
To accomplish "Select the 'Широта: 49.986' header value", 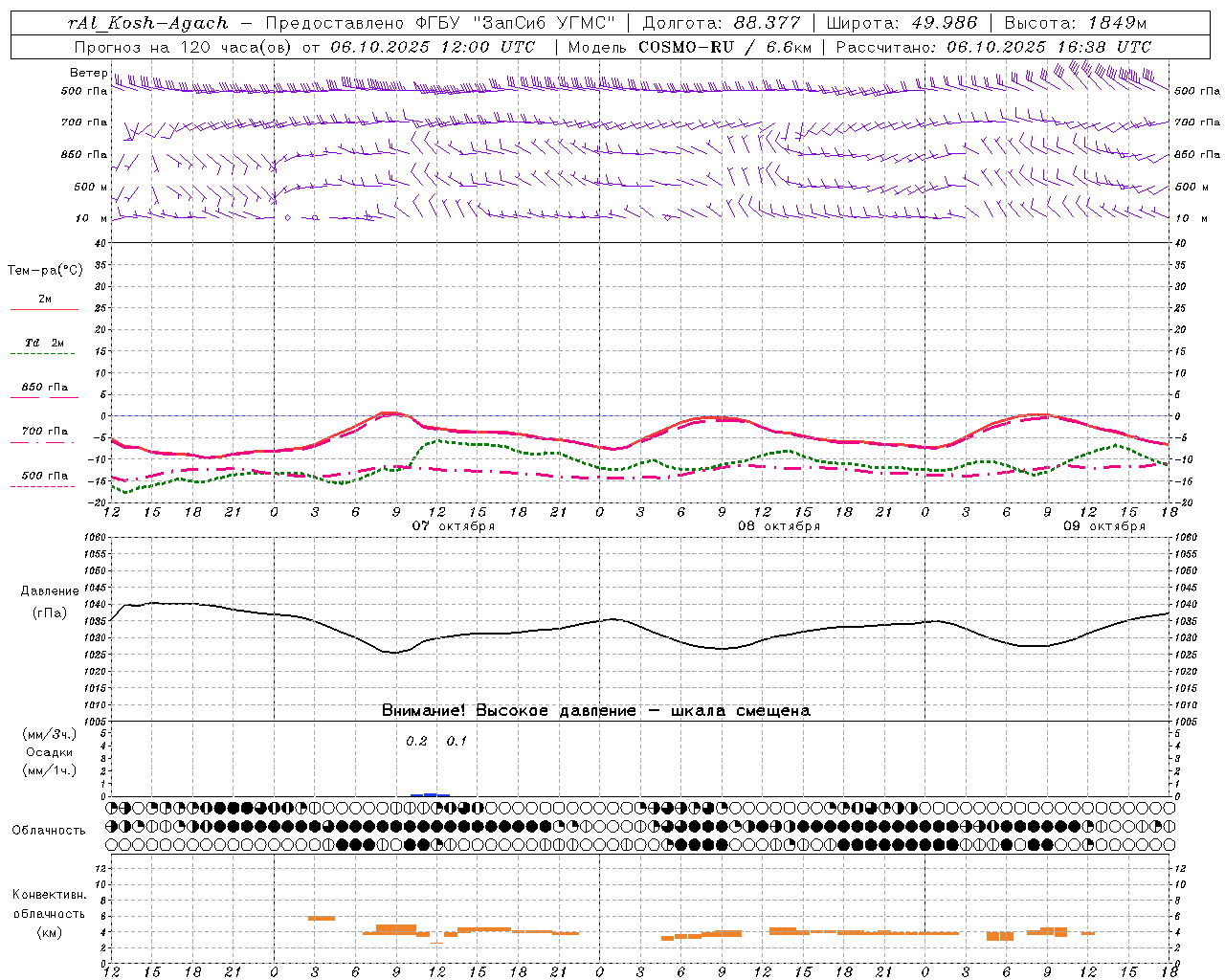I will coord(902,23).
